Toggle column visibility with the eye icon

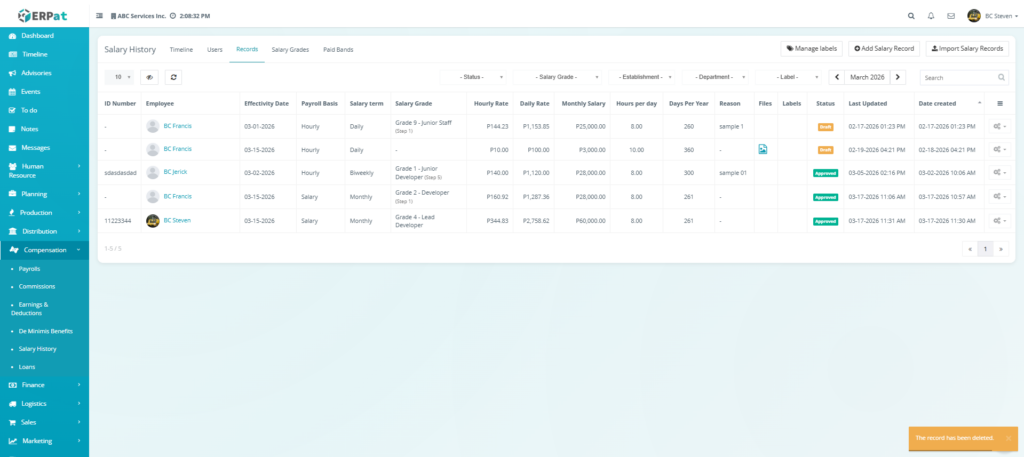(149, 77)
